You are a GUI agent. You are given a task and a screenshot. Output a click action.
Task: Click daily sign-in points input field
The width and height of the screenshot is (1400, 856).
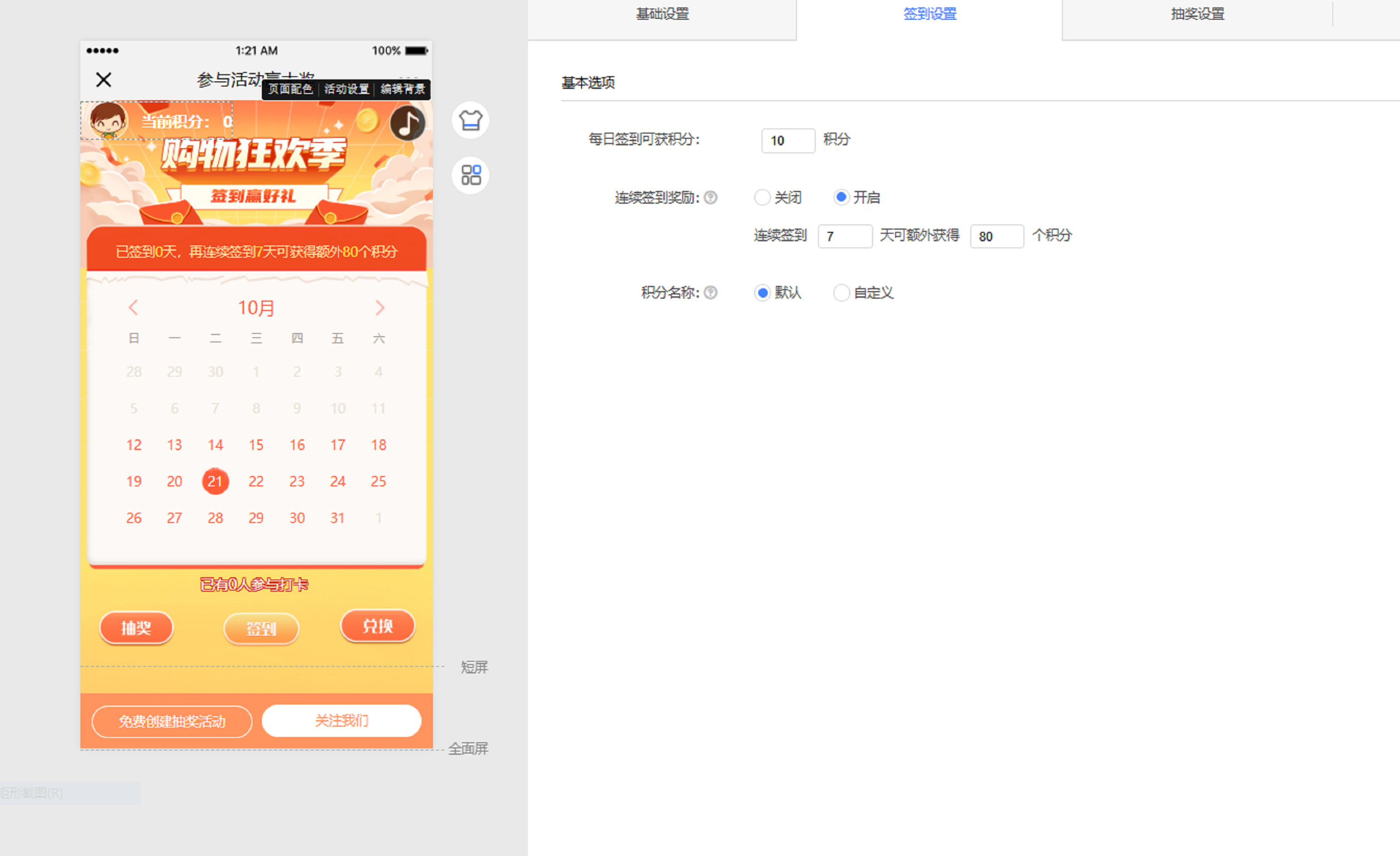coord(787,140)
